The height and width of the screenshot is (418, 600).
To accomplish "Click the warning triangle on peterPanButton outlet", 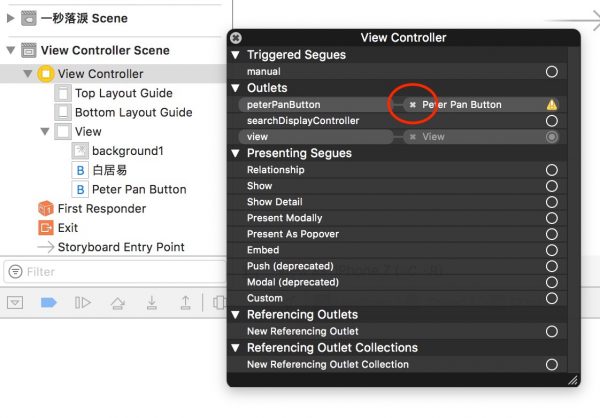I will point(552,104).
